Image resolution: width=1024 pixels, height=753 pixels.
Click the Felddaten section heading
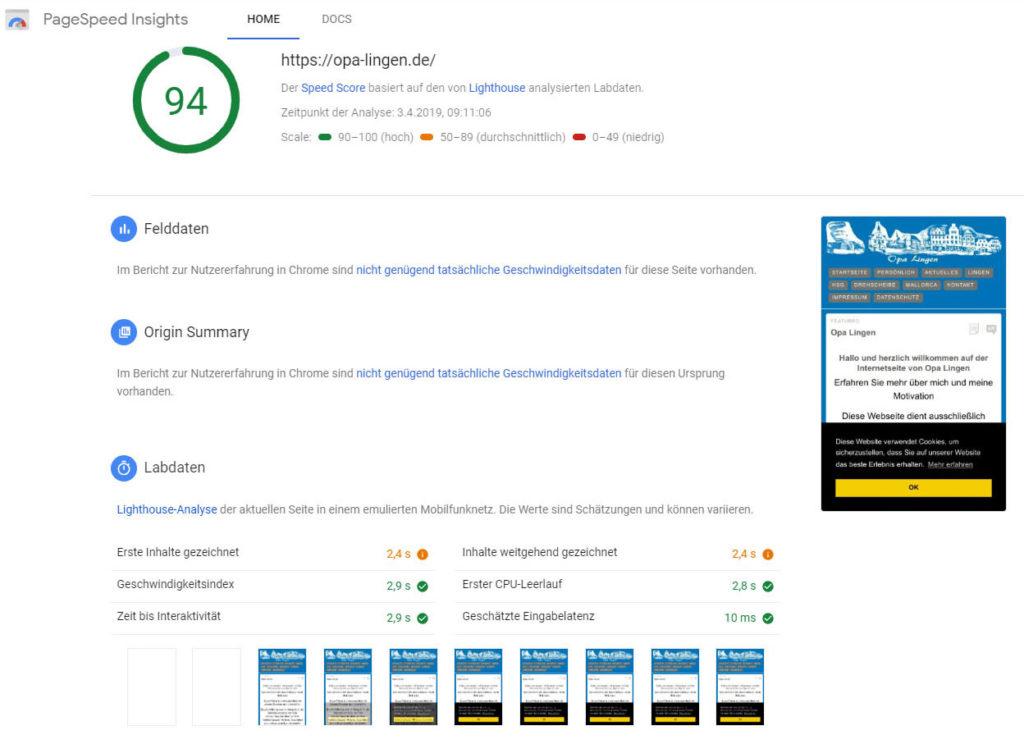pyautogui.click(x=176, y=229)
